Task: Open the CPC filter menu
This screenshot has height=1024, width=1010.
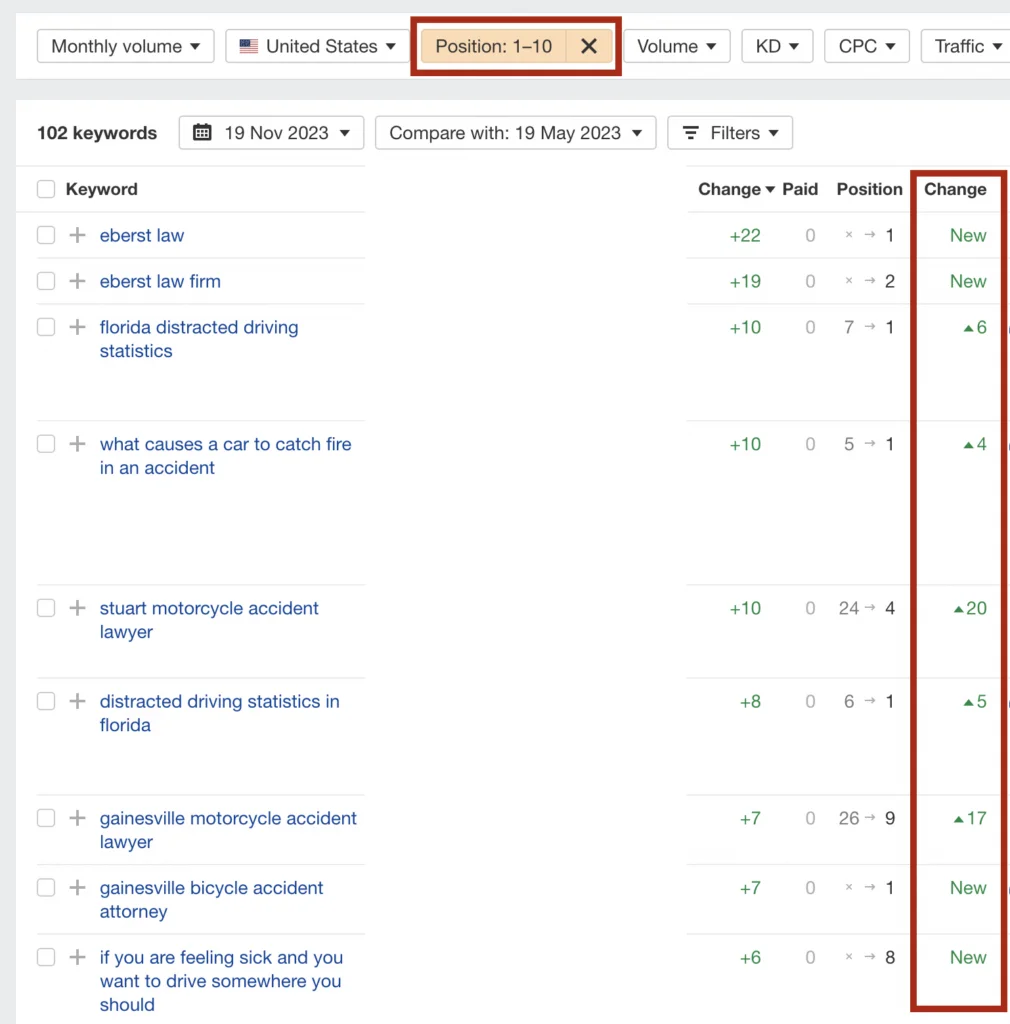Action: click(x=866, y=46)
